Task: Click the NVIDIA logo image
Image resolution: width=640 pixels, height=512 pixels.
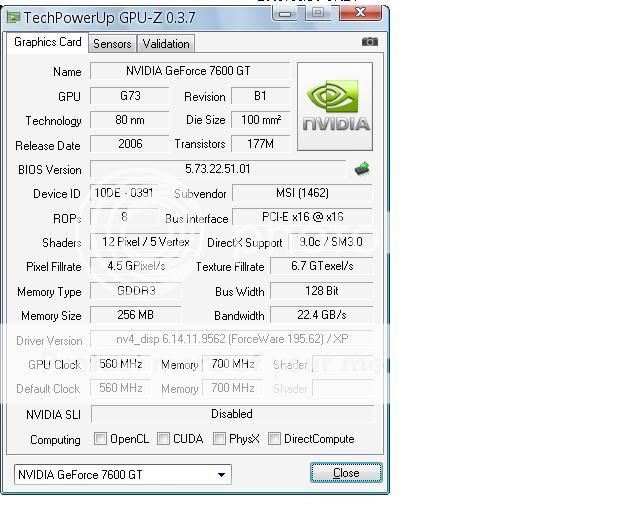Action: (336, 107)
